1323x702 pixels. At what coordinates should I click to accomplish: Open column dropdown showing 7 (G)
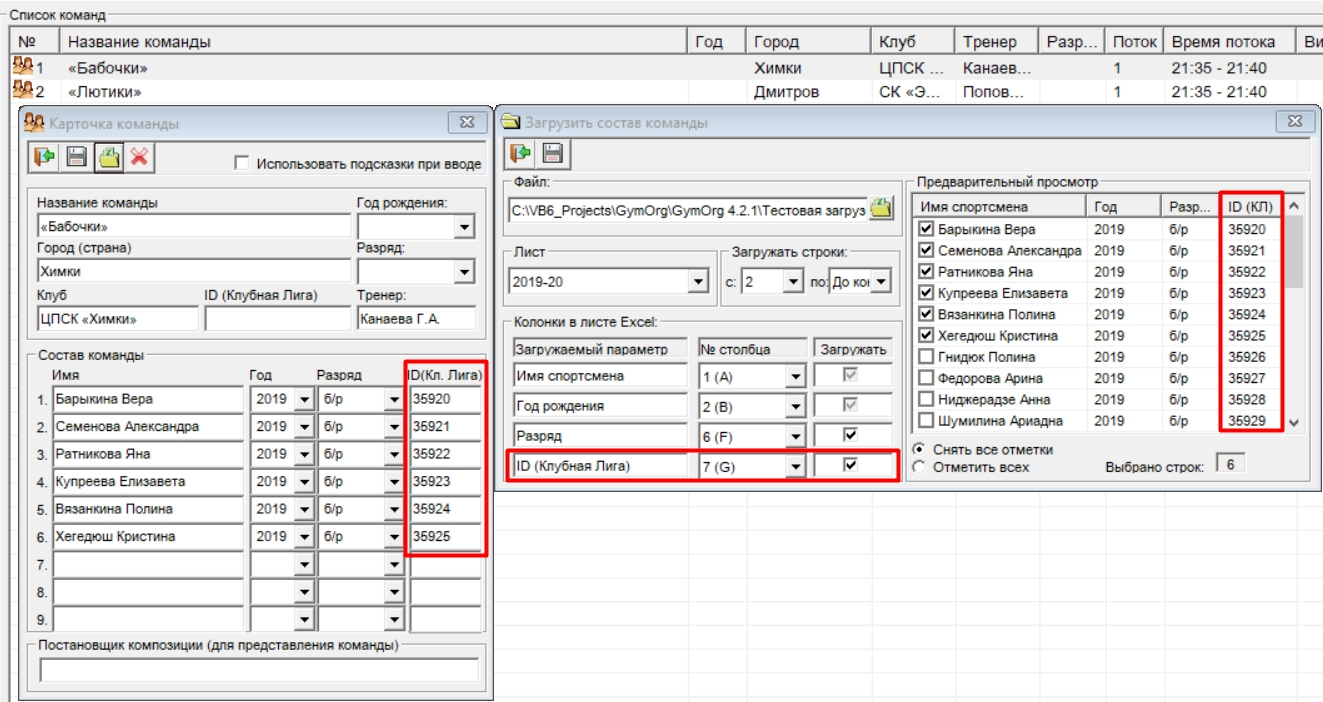tap(796, 466)
